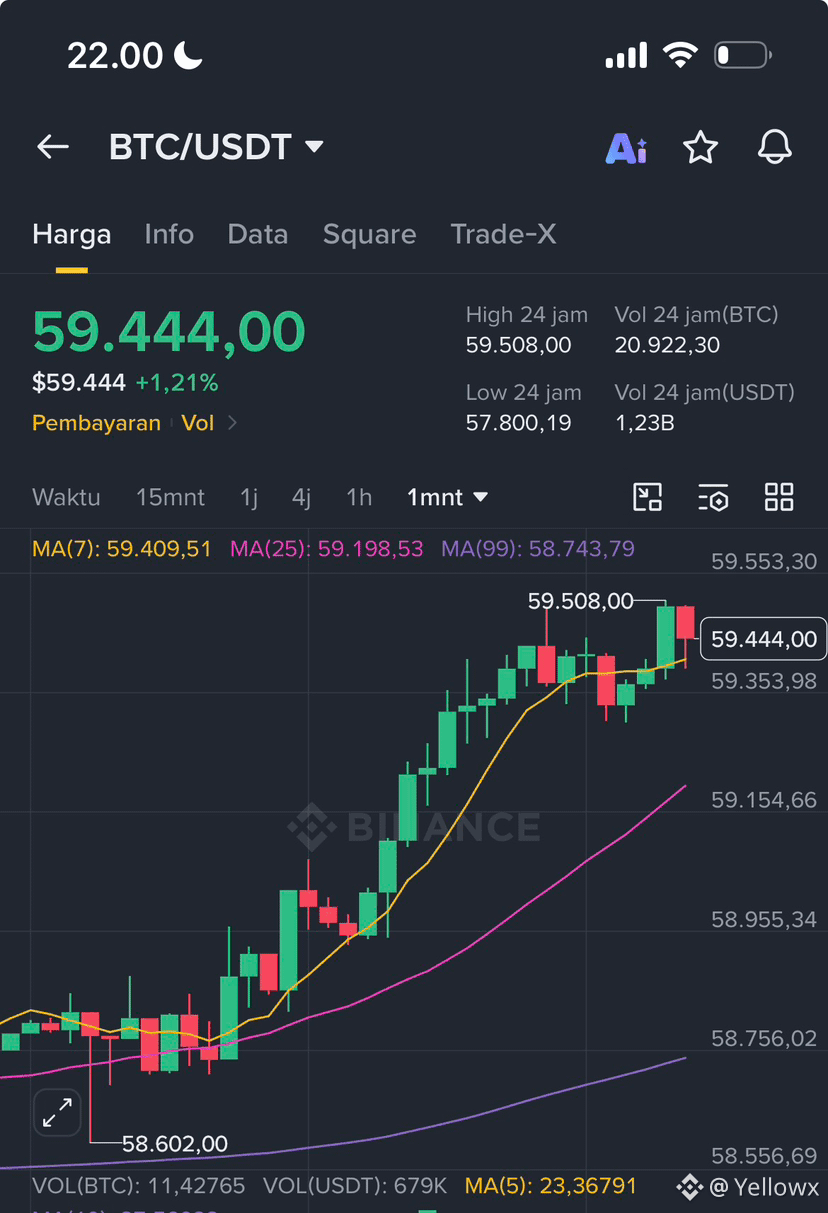Tap the 59.553,30 axis price label
This screenshot has width=828, height=1213.
click(x=764, y=562)
